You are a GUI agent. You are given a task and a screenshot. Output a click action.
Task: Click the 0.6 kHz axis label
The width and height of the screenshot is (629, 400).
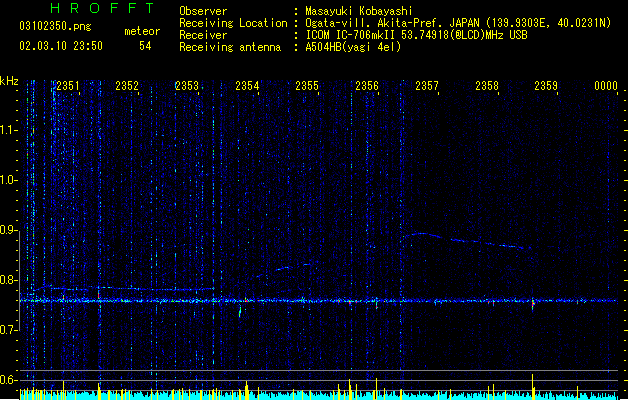tap(8, 380)
